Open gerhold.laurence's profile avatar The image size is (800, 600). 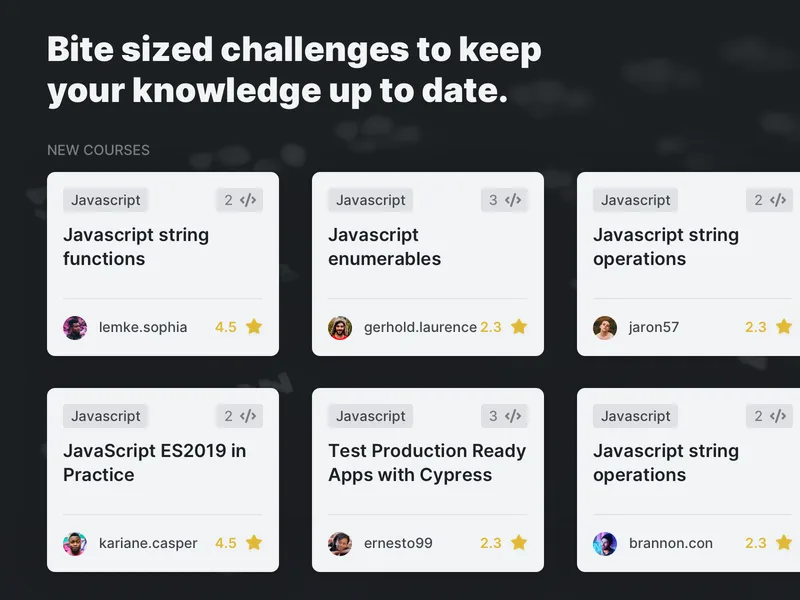[x=340, y=328]
